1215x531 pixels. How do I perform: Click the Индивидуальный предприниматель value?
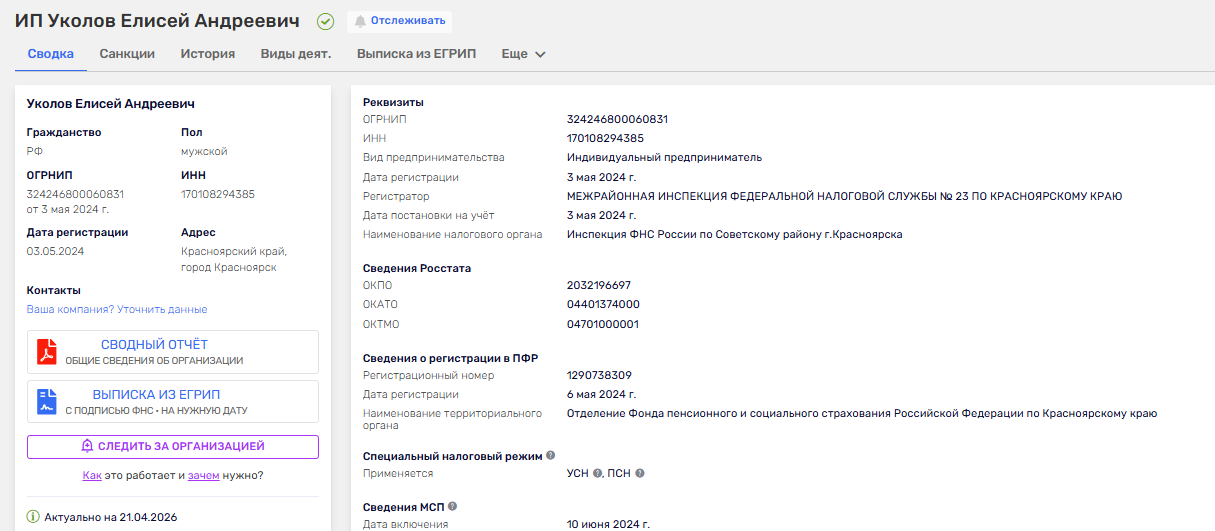664,158
